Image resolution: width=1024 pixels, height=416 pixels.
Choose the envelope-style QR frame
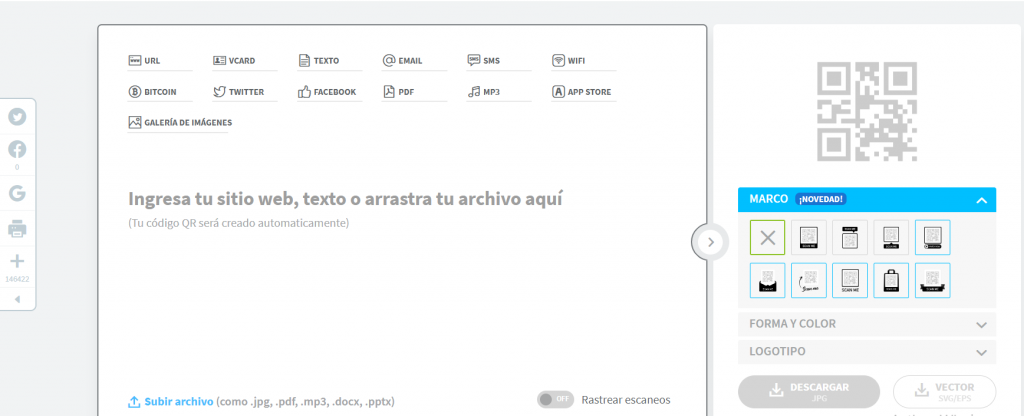pos(767,280)
